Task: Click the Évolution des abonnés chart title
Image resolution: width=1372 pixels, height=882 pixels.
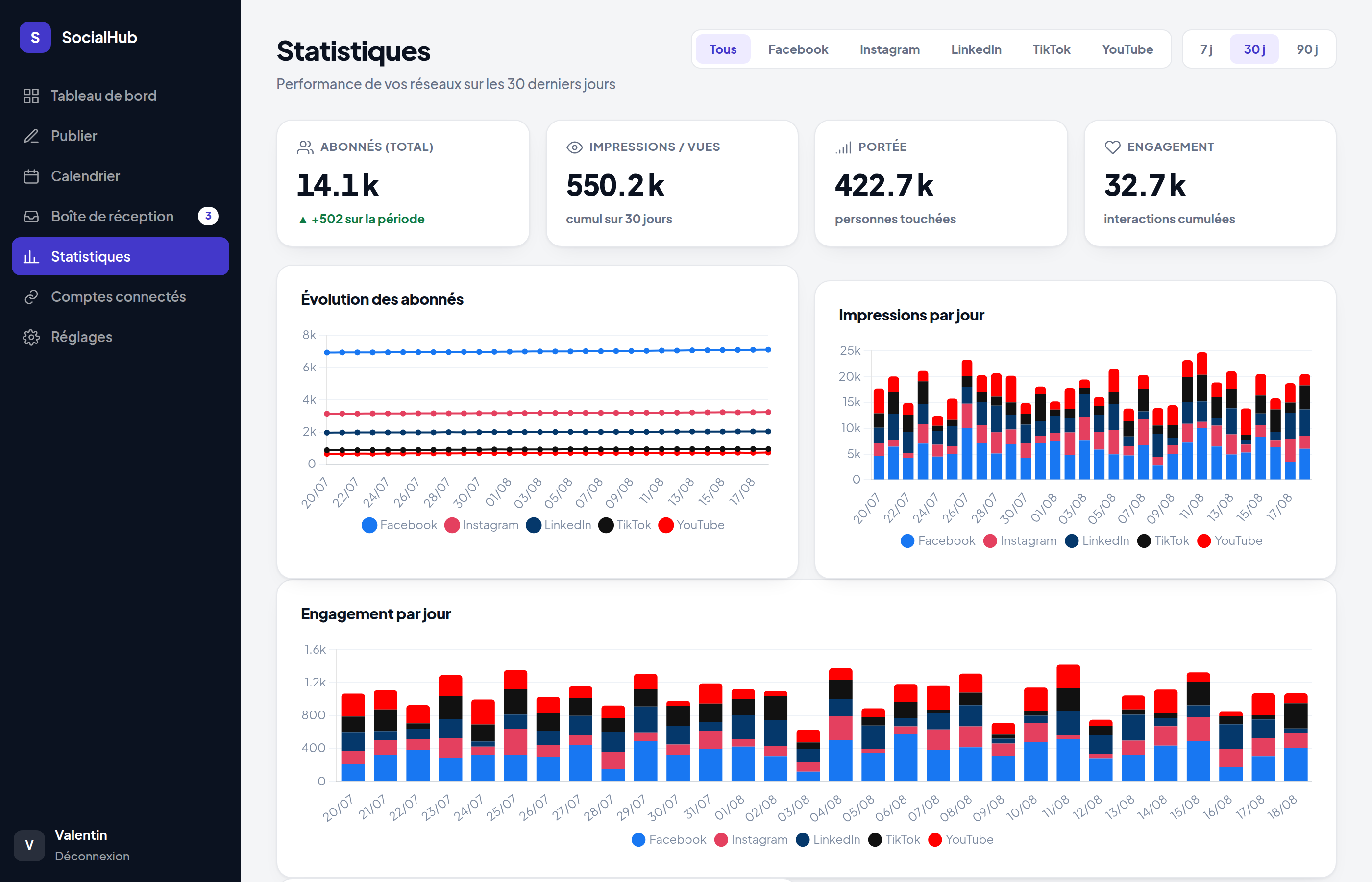Action: point(382,299)
